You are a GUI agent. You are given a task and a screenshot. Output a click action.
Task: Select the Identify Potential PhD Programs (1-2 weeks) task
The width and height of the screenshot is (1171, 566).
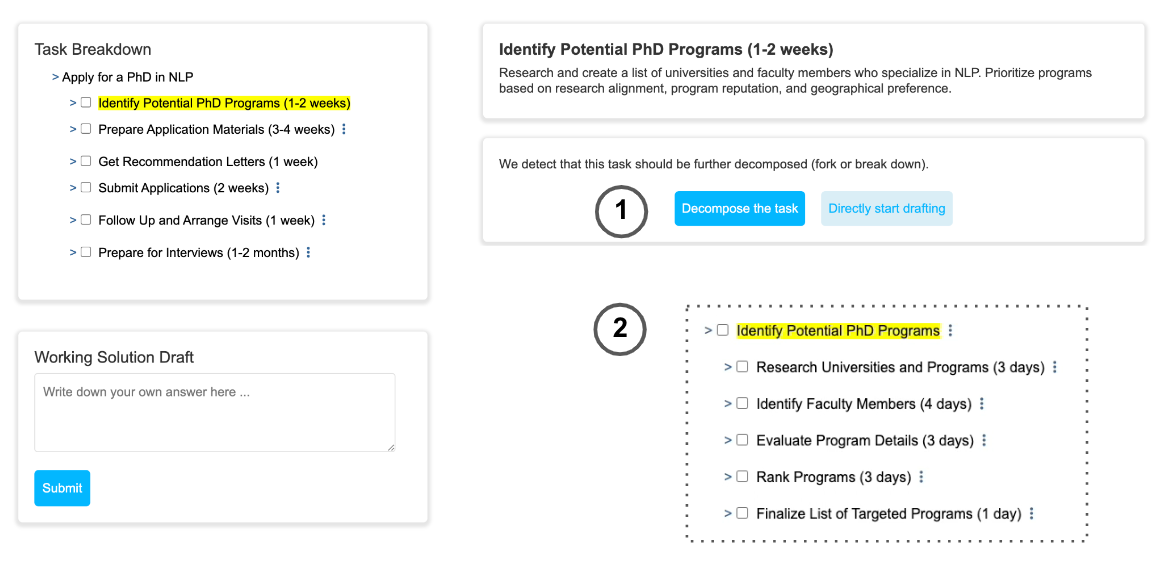click(x=224, y=103)
